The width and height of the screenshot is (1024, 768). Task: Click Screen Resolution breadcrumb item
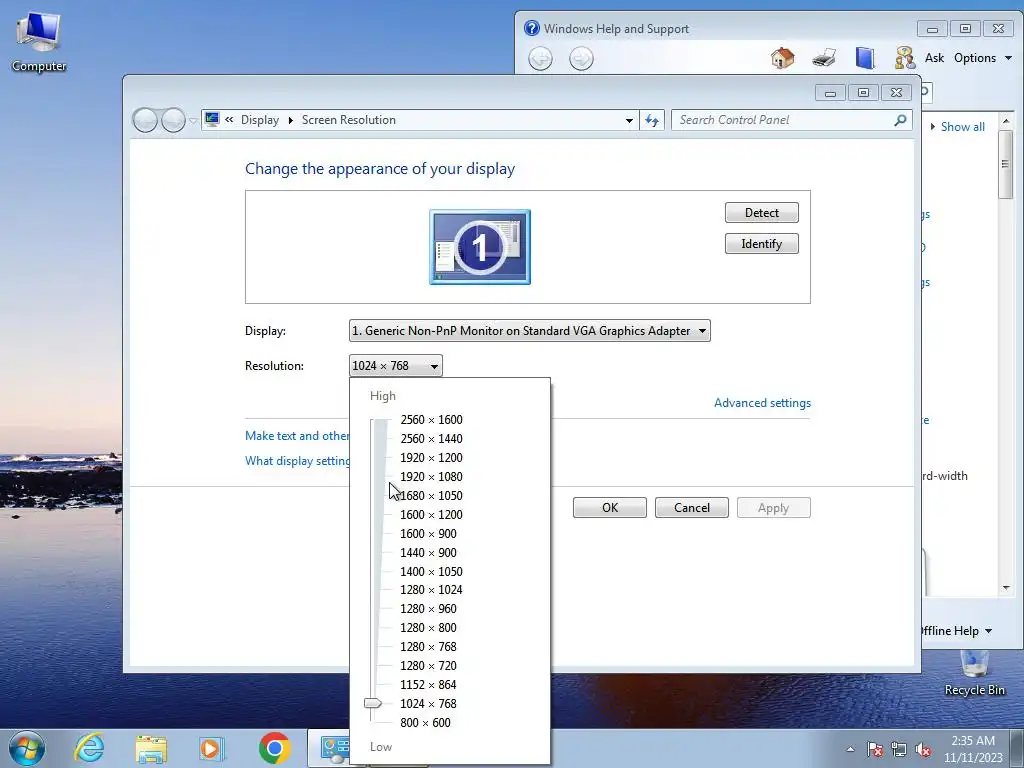click(349, 120)
